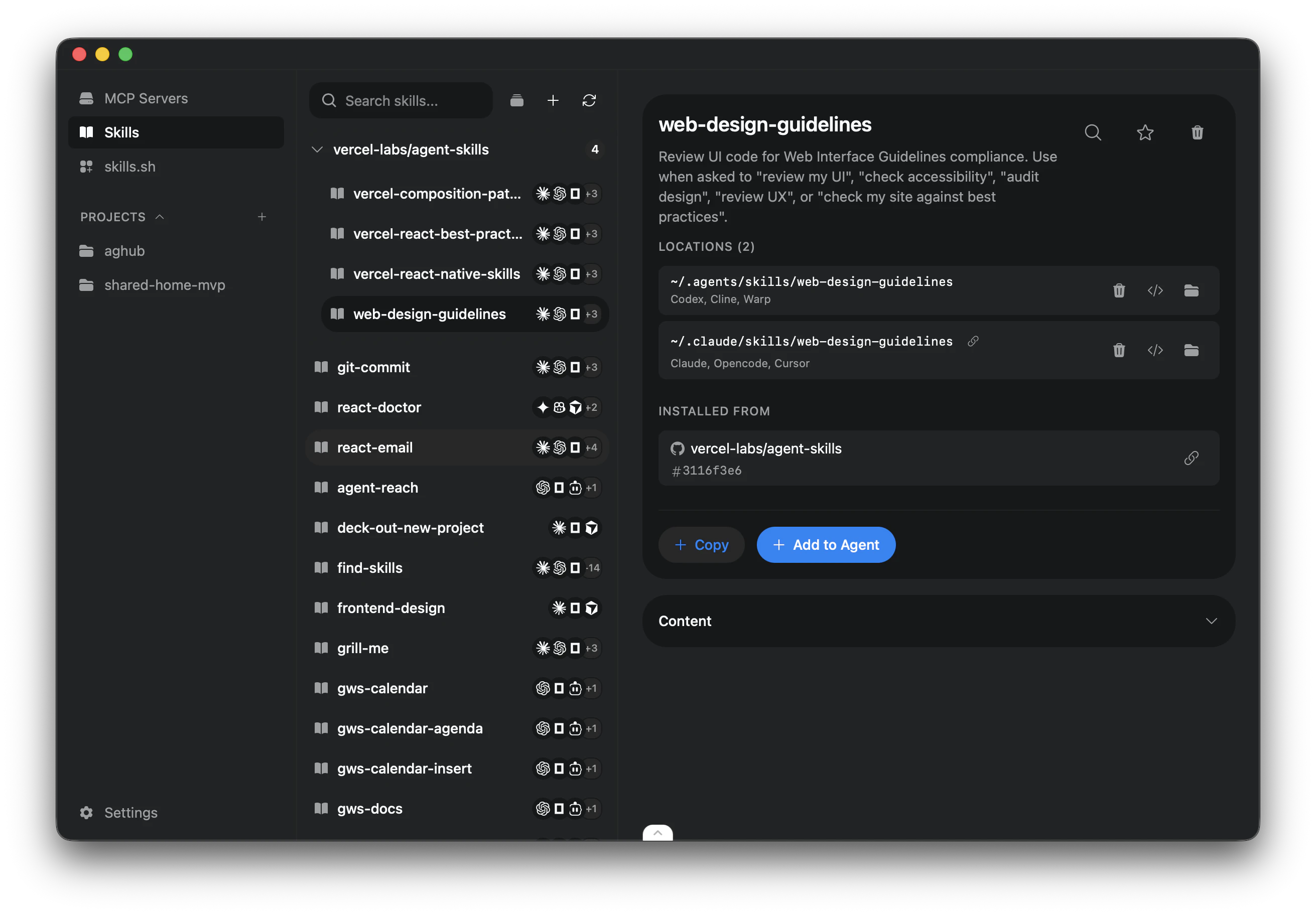1316x915 pixels.
Task: Favorite web-design-guidelines with the star icon
Action: 1145,133
